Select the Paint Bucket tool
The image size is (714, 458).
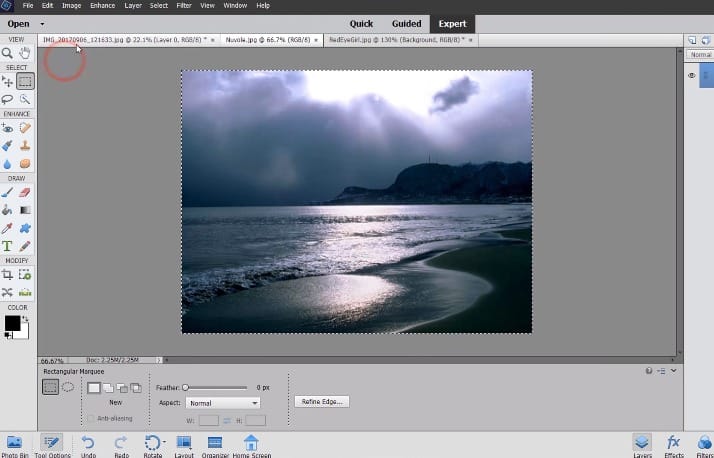[x=7, y=210]
